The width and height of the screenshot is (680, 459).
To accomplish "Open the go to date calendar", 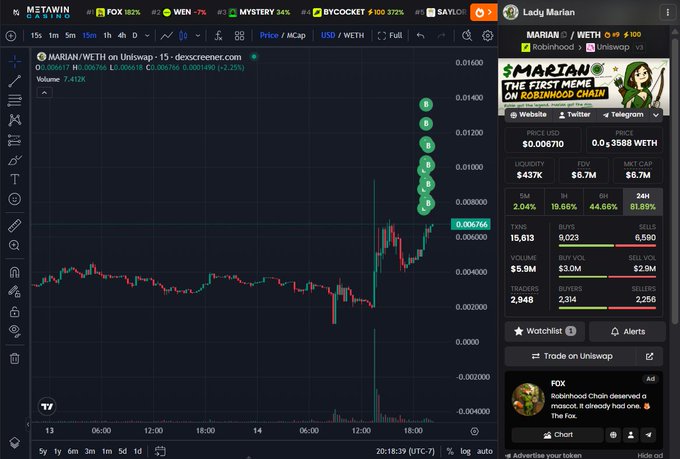I will [x=160, y=451].
